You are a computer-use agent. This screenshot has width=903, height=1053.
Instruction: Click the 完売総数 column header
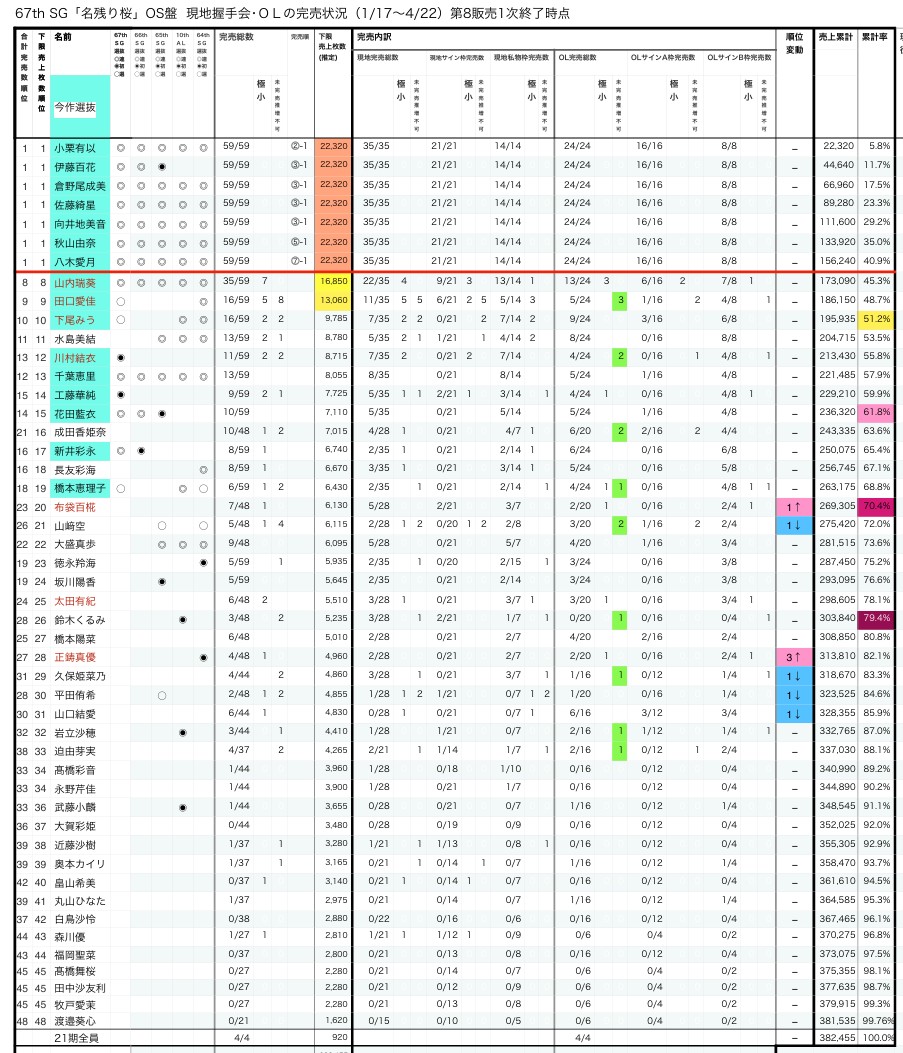coord(236,36)
